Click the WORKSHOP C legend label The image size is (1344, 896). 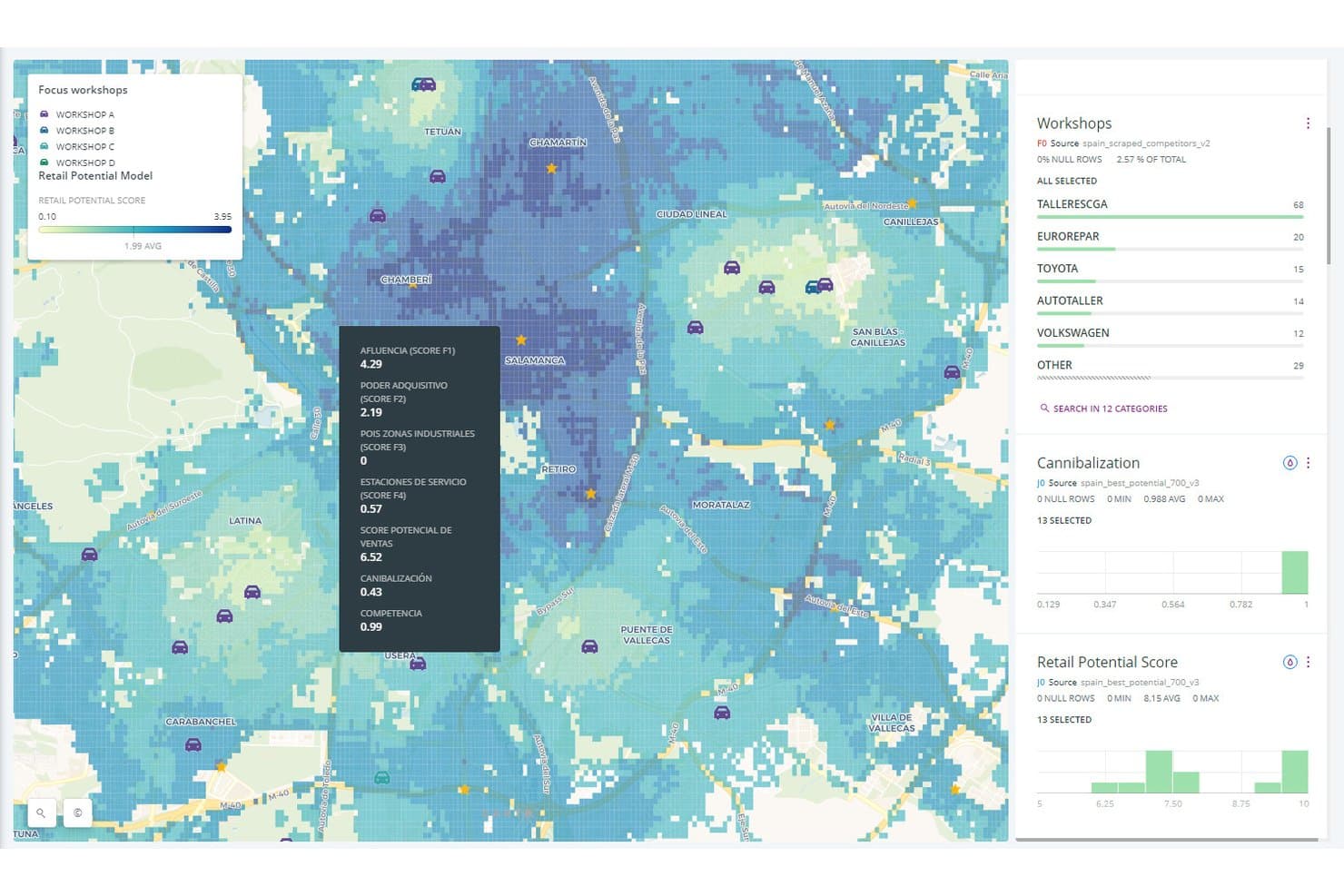click(85, 146)
